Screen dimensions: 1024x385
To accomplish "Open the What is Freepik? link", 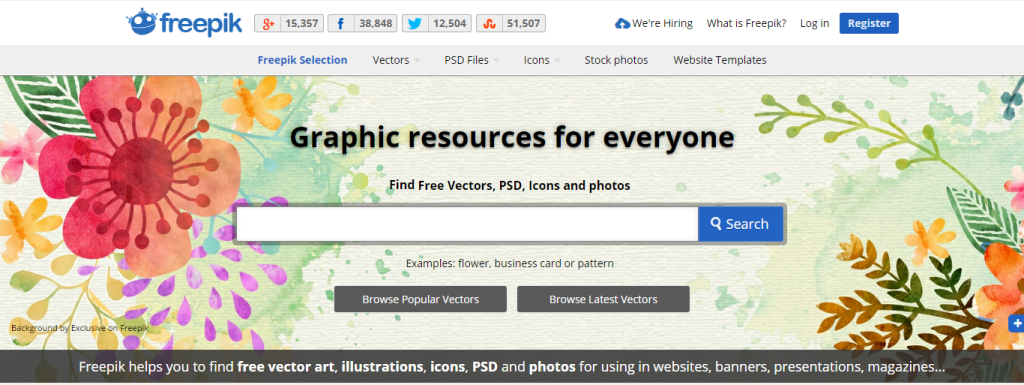I will (746, 23).
